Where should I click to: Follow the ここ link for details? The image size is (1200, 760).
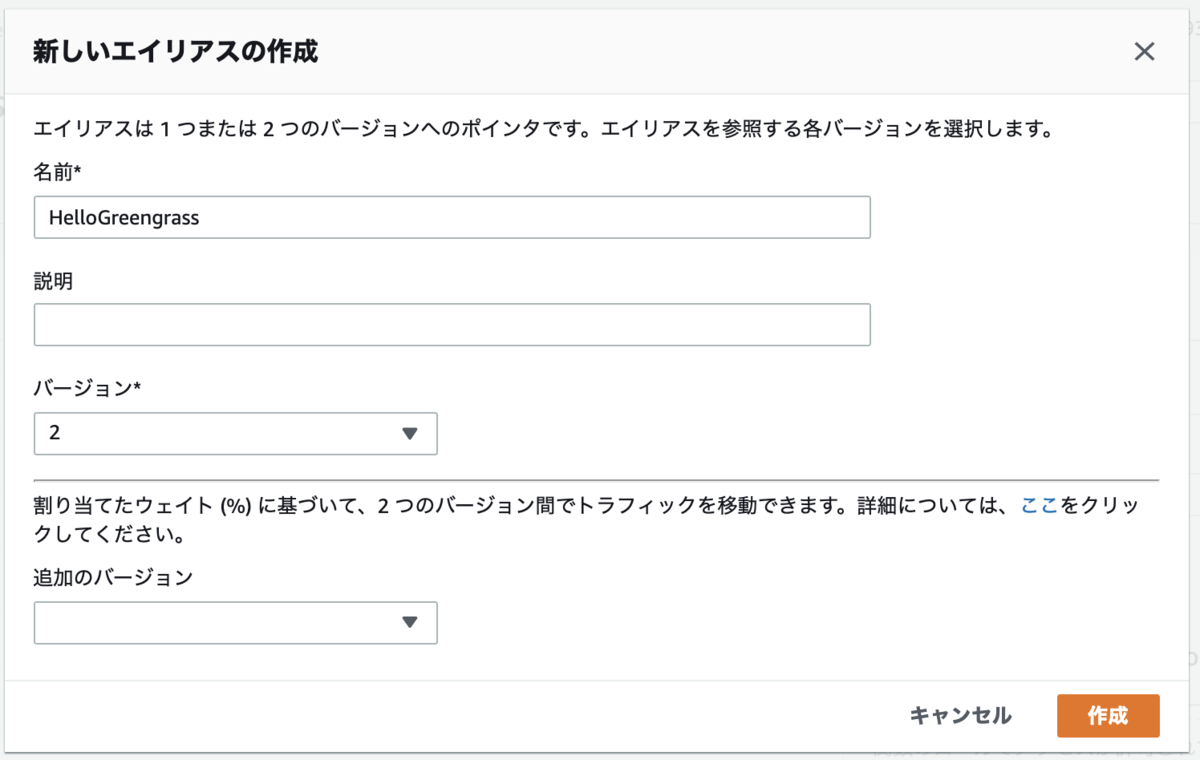pyautogui.click(x=1038, y=507)
